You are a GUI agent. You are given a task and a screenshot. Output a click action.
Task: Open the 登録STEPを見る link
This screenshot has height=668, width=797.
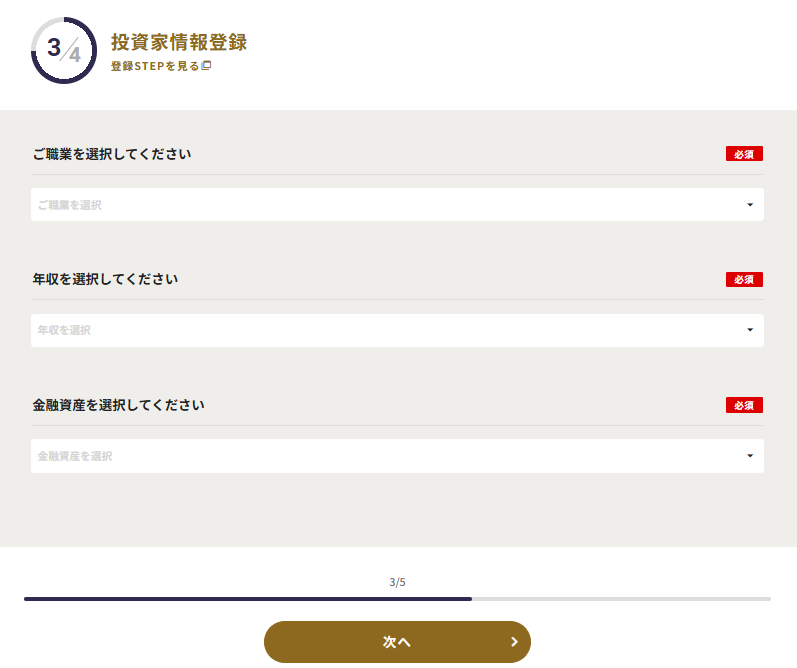(x=156, y=66)
